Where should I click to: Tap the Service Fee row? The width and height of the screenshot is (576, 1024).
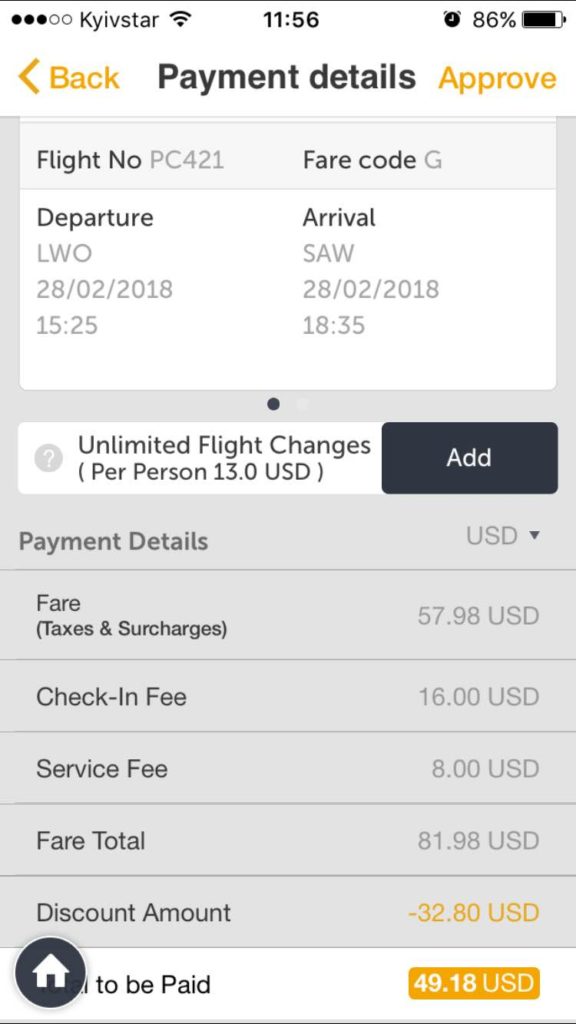pyautogui.click(x=288, y=768)
